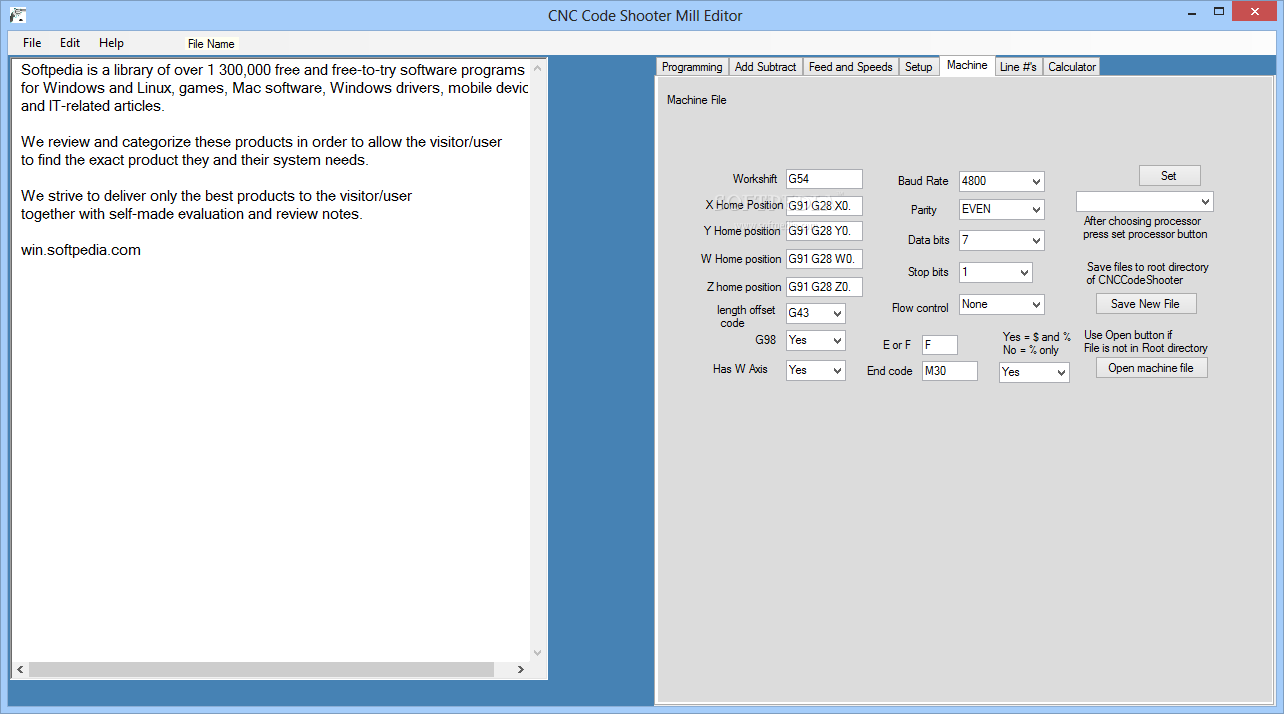The height and width of the screenshot is (714, 1284).
Task: Click the editor horizontal scrollbar left arrow
Action: click(21, 670)
